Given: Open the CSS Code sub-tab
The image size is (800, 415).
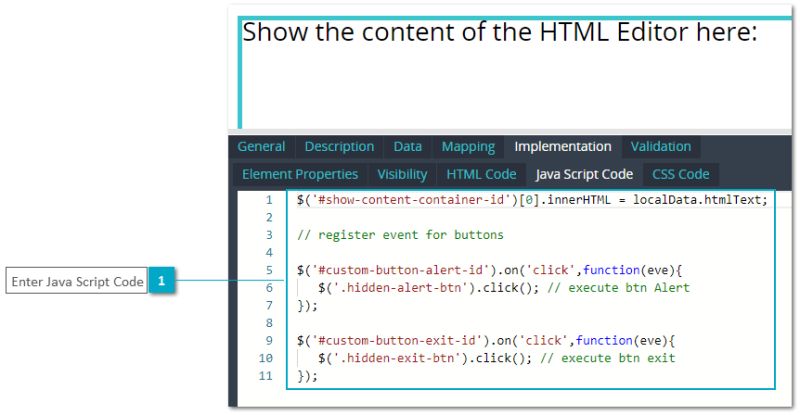Looking at the screenshot, I should click(681, 175).
